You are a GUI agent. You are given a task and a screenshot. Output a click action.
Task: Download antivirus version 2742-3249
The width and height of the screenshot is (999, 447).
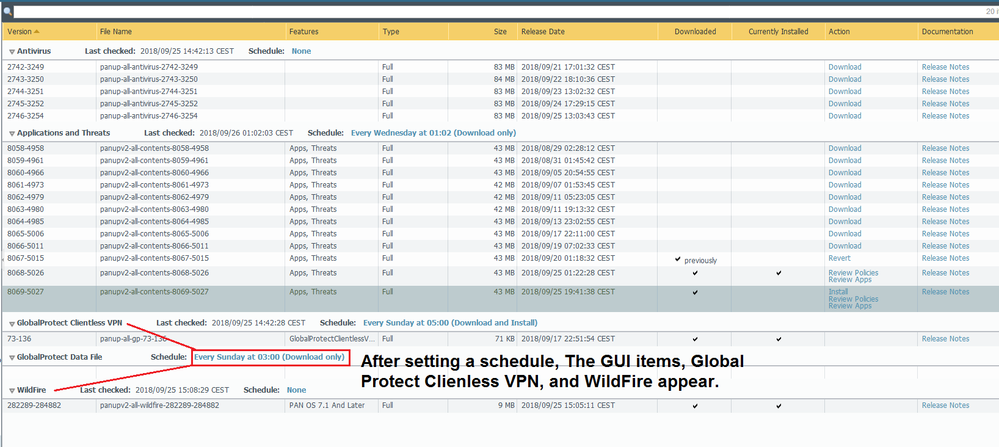pyautogui.click(x=845, y=67)
